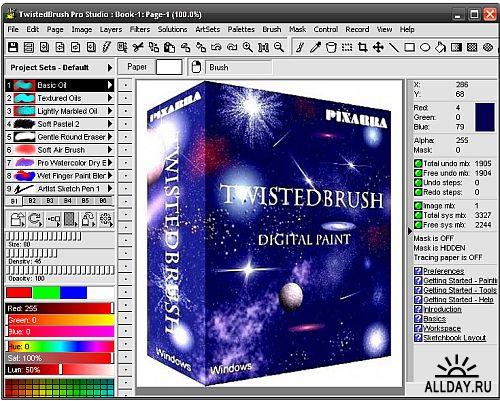Open the Introduction link

(442, 309)
